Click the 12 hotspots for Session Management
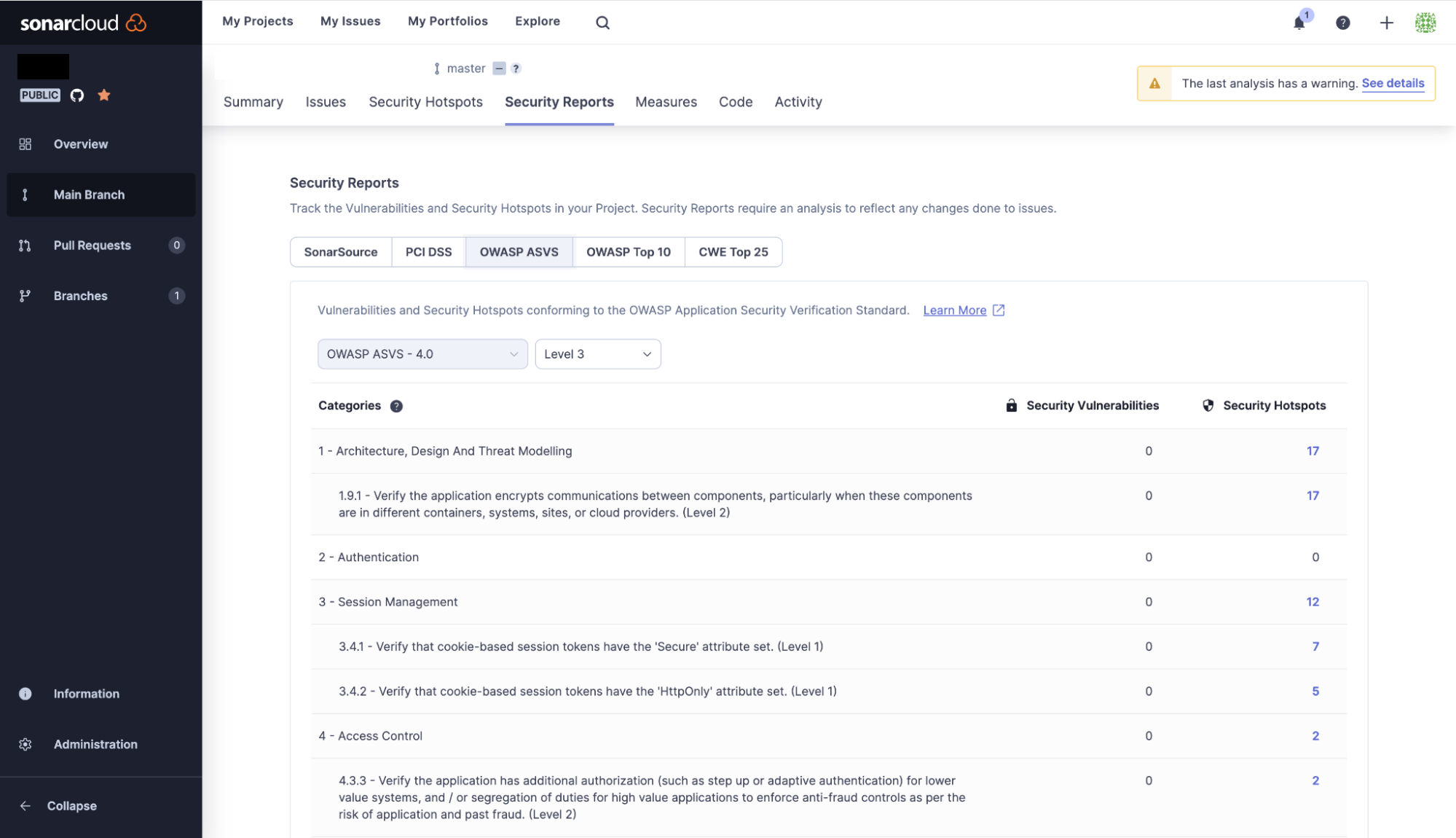The height and width of the screenshot is (838, 1456). tap(1313, 602)
